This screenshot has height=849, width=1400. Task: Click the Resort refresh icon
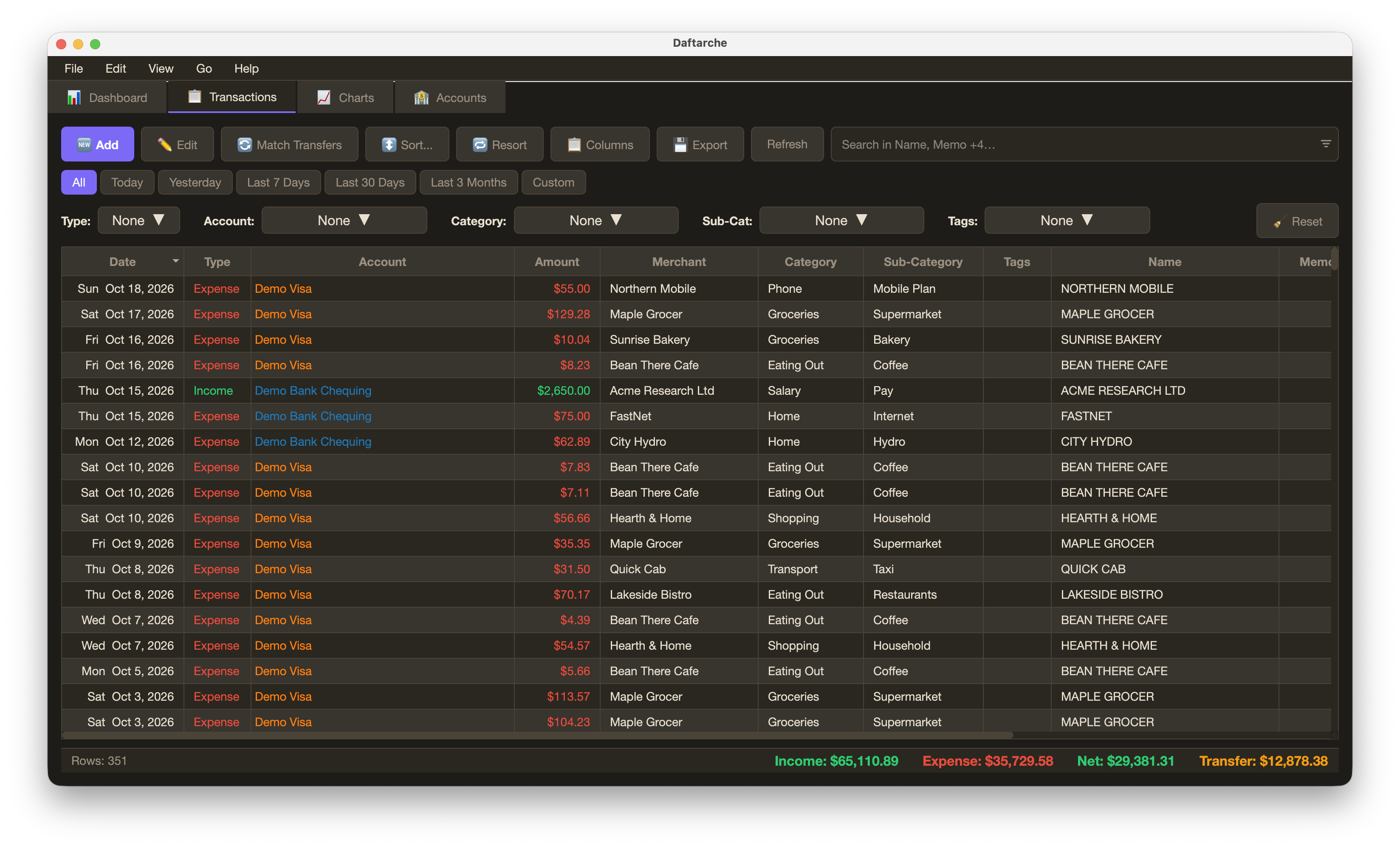point(480,145)
